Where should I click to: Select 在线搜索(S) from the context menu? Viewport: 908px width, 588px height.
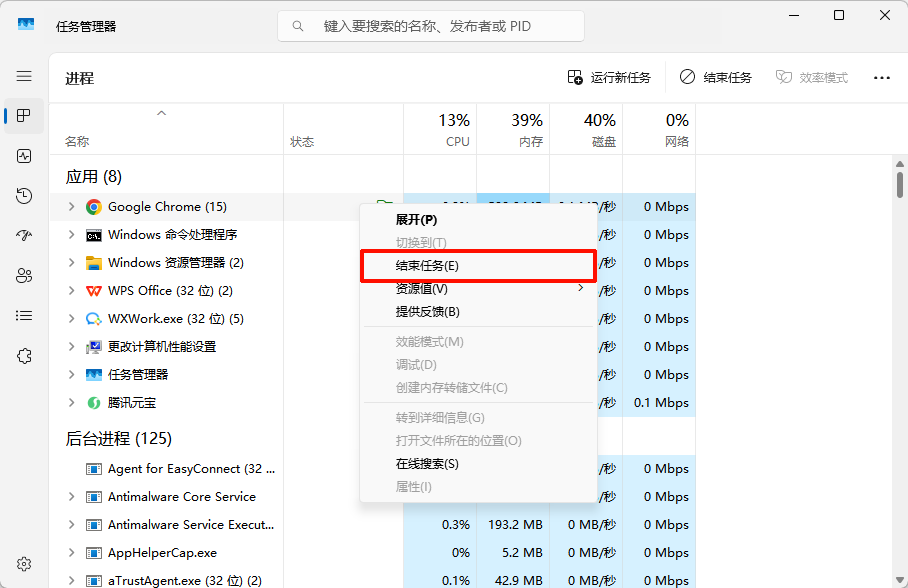(x=427, y=464)
